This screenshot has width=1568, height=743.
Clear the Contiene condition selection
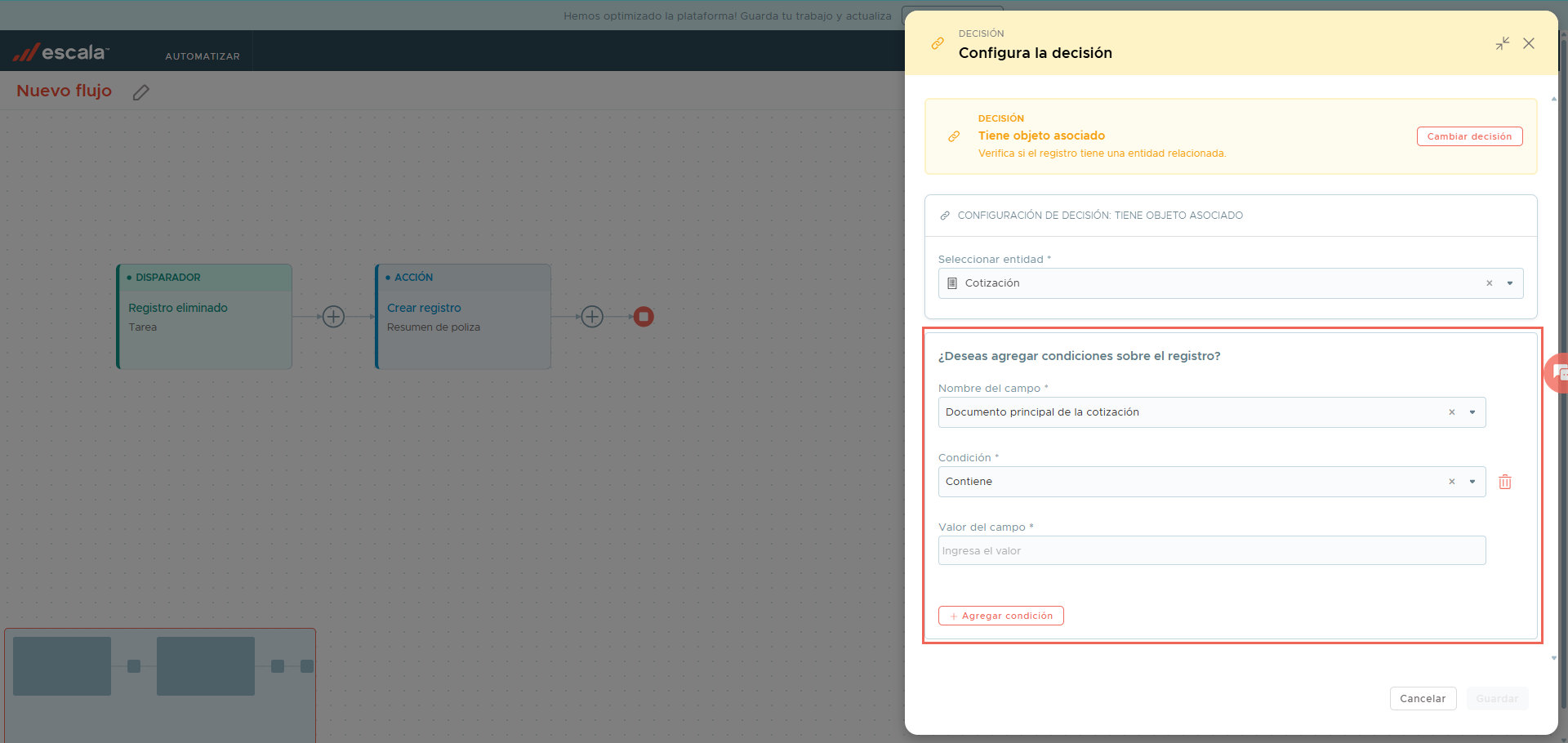point(1451,482)
